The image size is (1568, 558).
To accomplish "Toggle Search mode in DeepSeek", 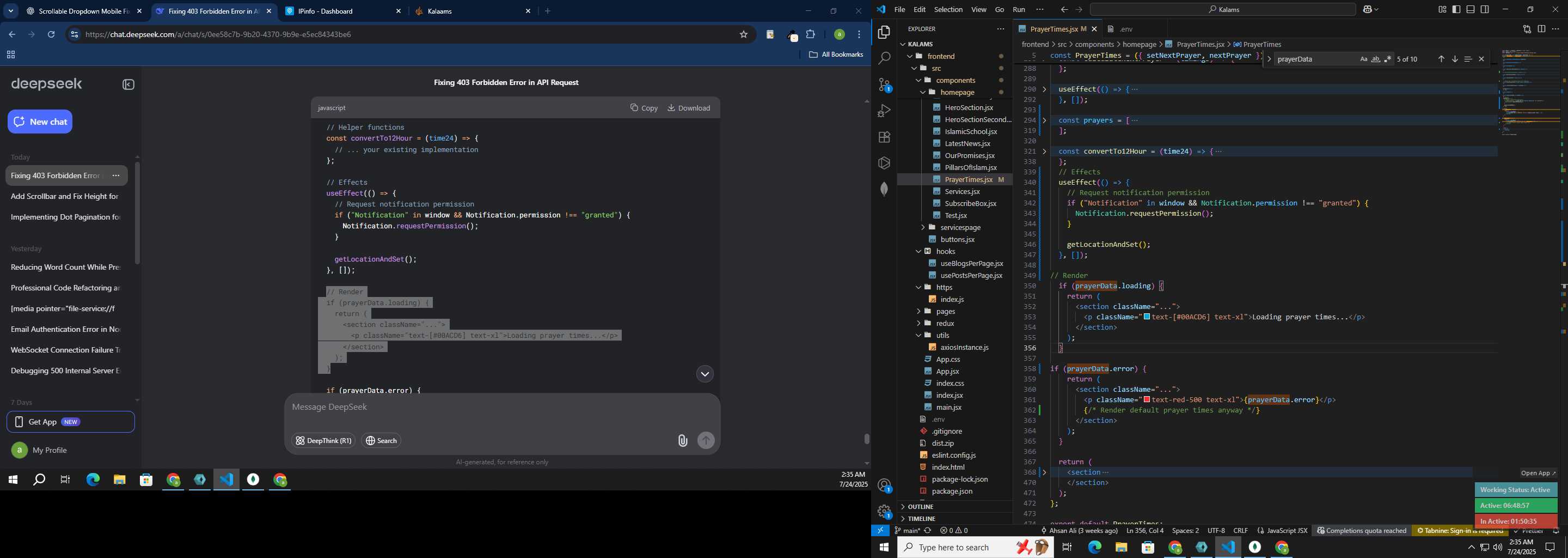I will coord(381,440).
